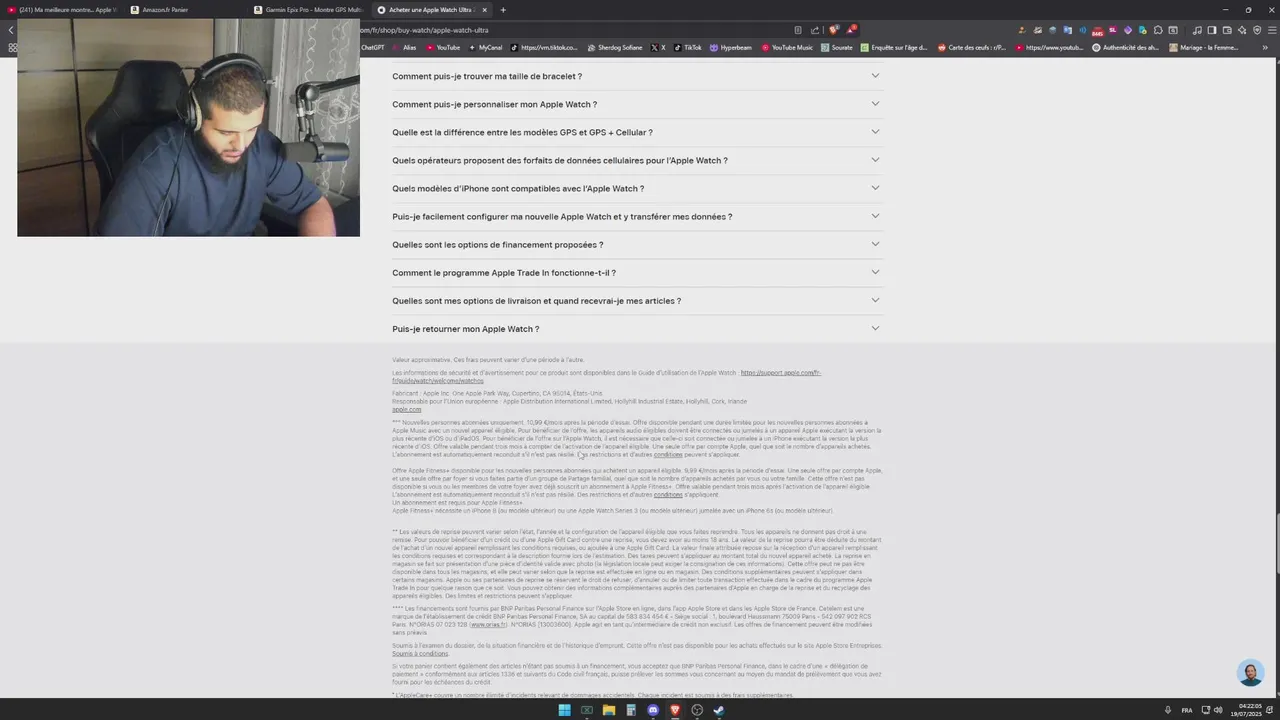Open the 'Mariage - la Femme' bookmark
1280x720 pixels.
click(x=1204, y=47)
